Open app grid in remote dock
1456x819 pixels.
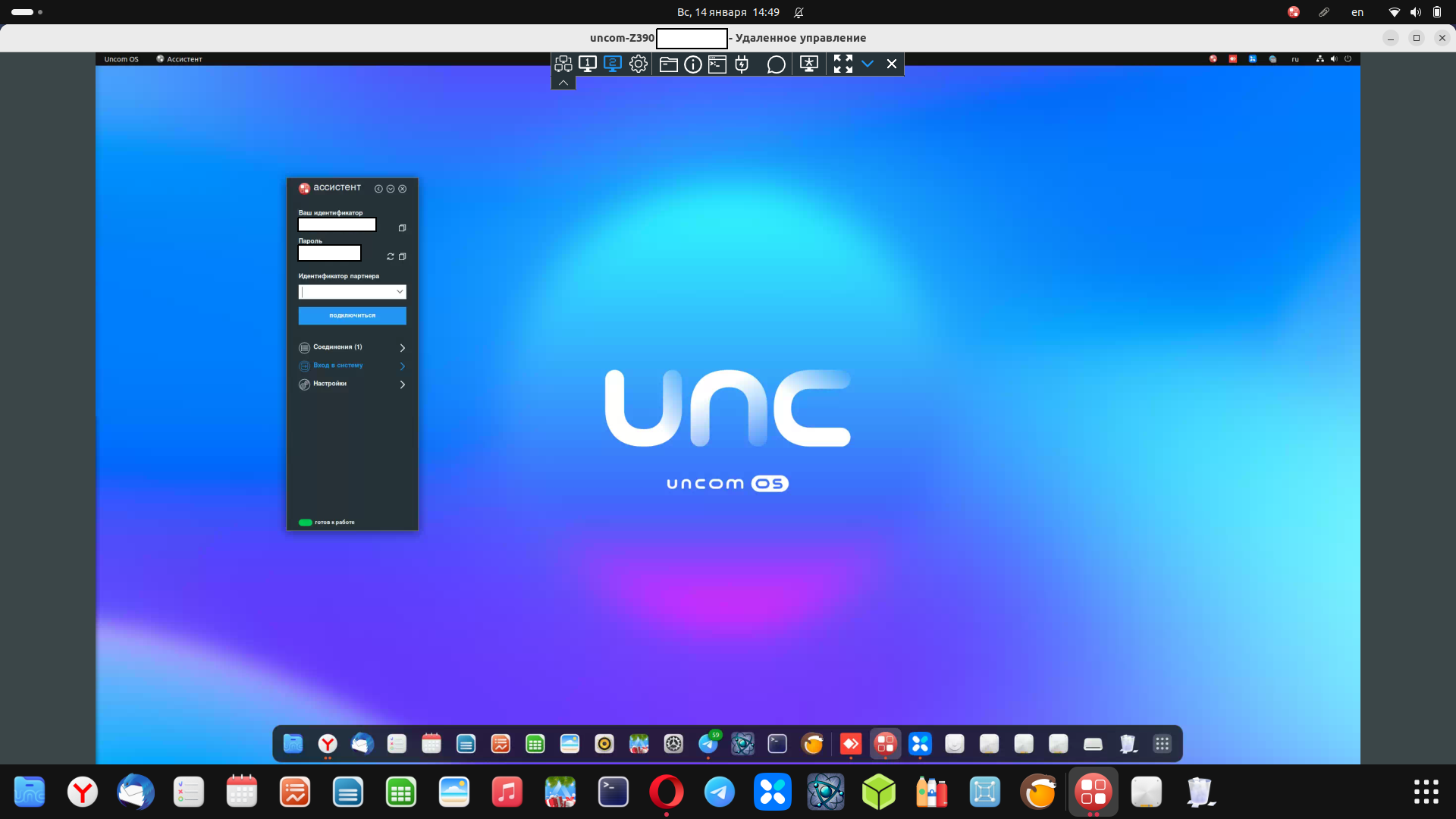(x=1162, y=744)
